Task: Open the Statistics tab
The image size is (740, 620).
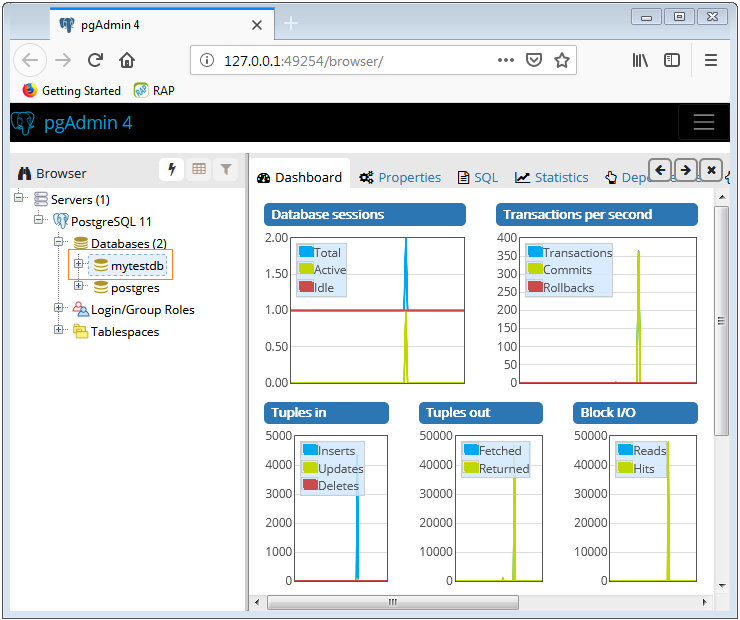Action: [552, 177]
